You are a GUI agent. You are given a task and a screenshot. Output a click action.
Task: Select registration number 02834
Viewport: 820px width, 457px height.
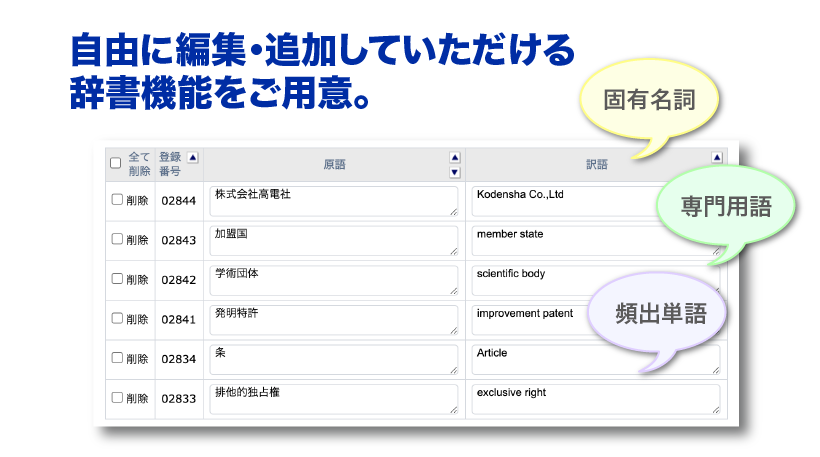178,359
